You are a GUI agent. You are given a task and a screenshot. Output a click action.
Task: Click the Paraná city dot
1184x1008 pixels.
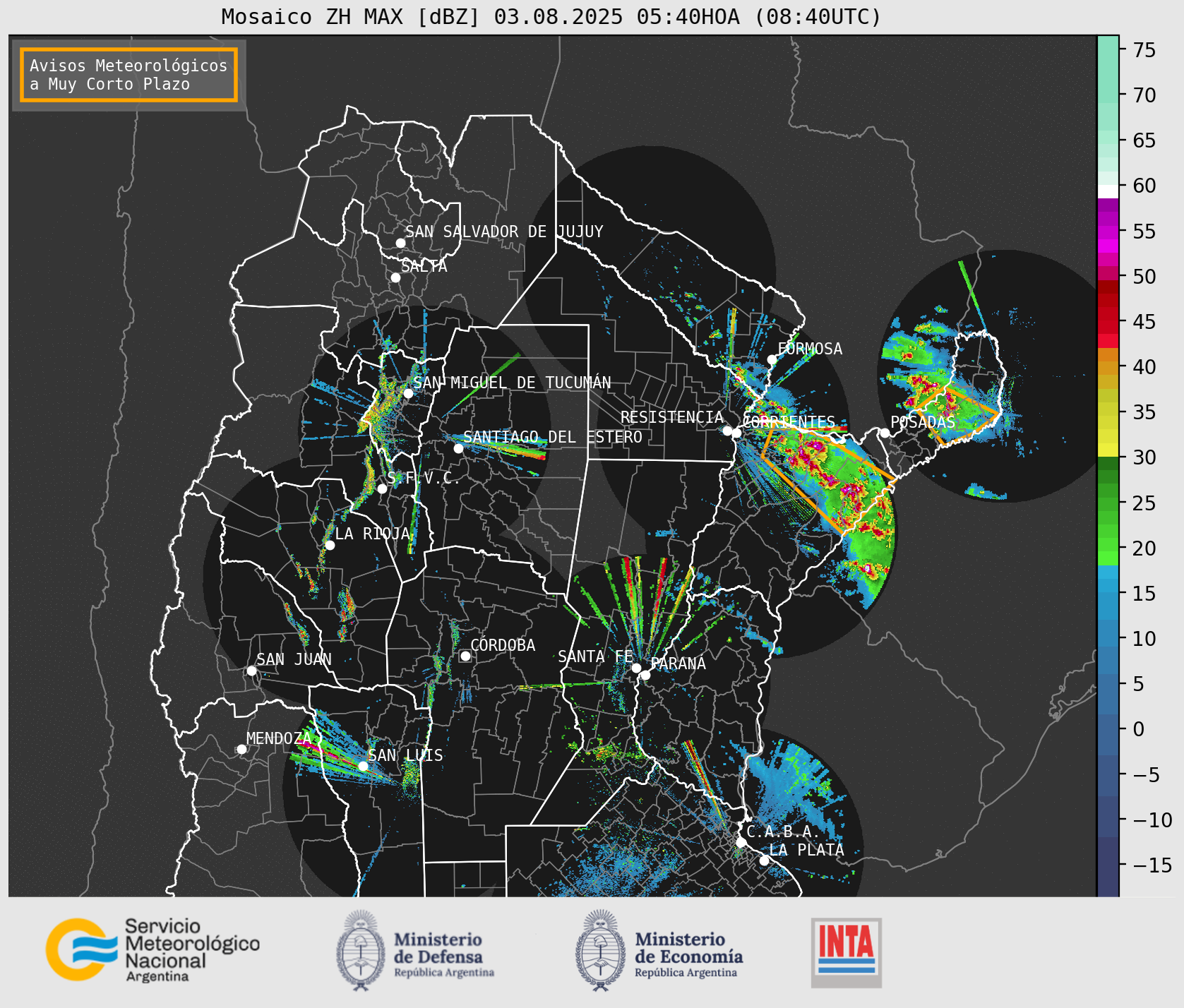click(645, 675)
